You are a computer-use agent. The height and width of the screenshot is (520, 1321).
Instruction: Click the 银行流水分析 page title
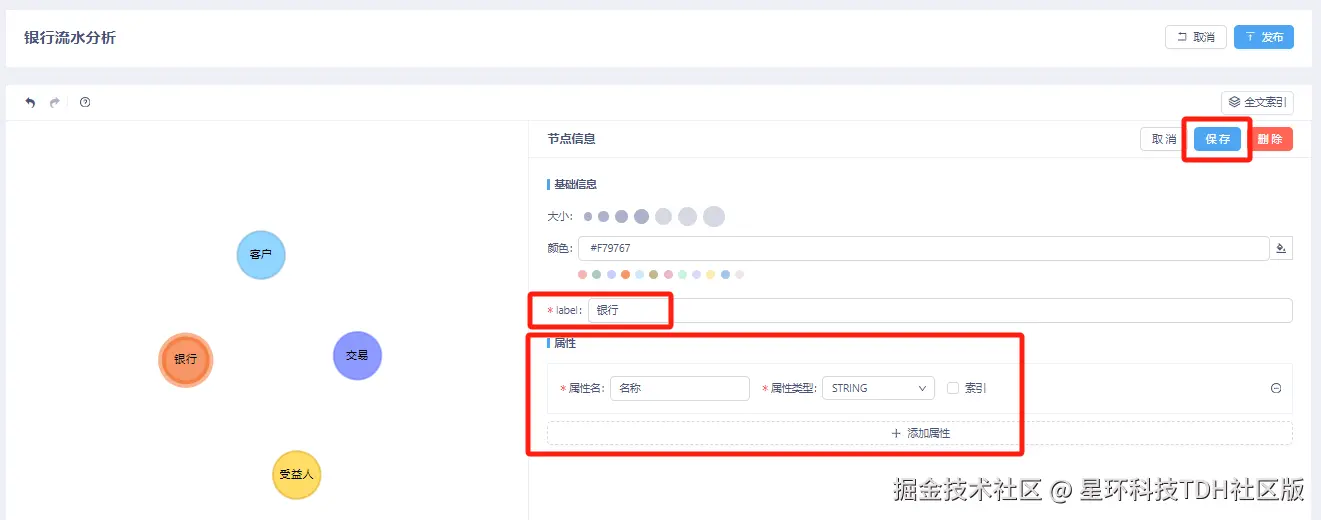[70, 38]
